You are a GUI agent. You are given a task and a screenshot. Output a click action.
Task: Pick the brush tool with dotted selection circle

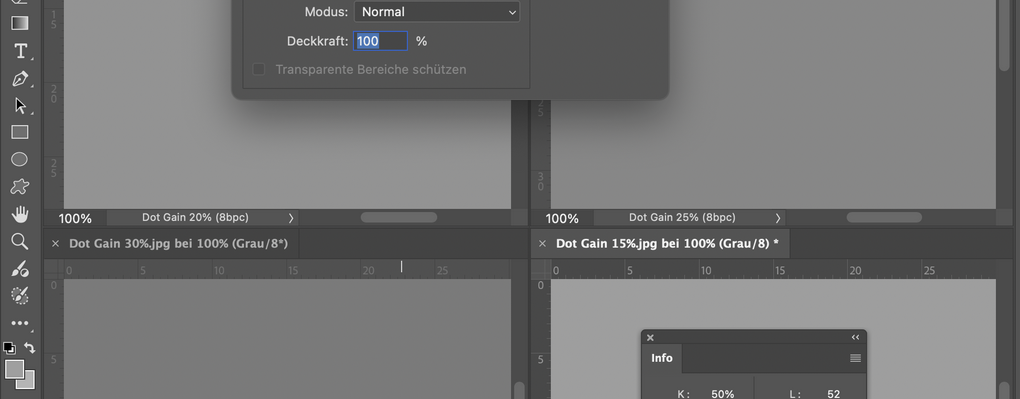pyautogui.click(x=20, y=296)
